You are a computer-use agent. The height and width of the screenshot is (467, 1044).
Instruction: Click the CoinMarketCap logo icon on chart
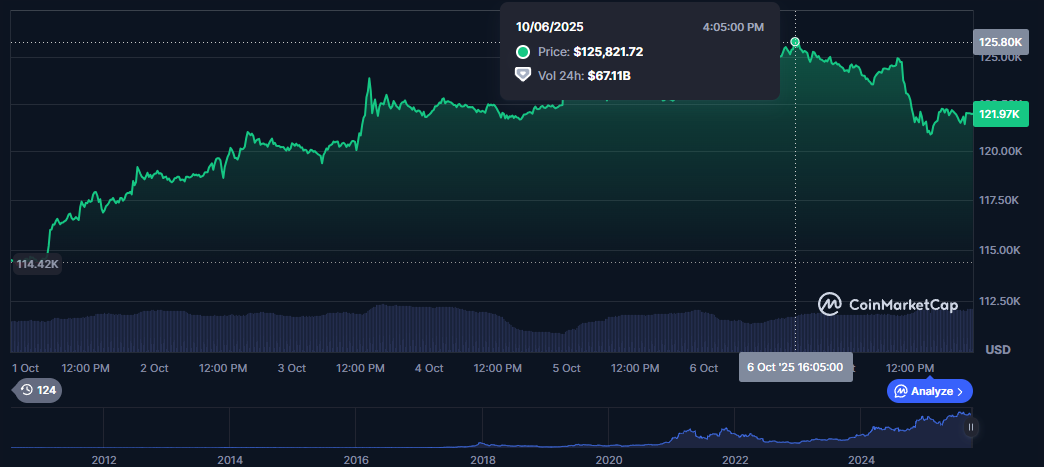coord(829,304)
